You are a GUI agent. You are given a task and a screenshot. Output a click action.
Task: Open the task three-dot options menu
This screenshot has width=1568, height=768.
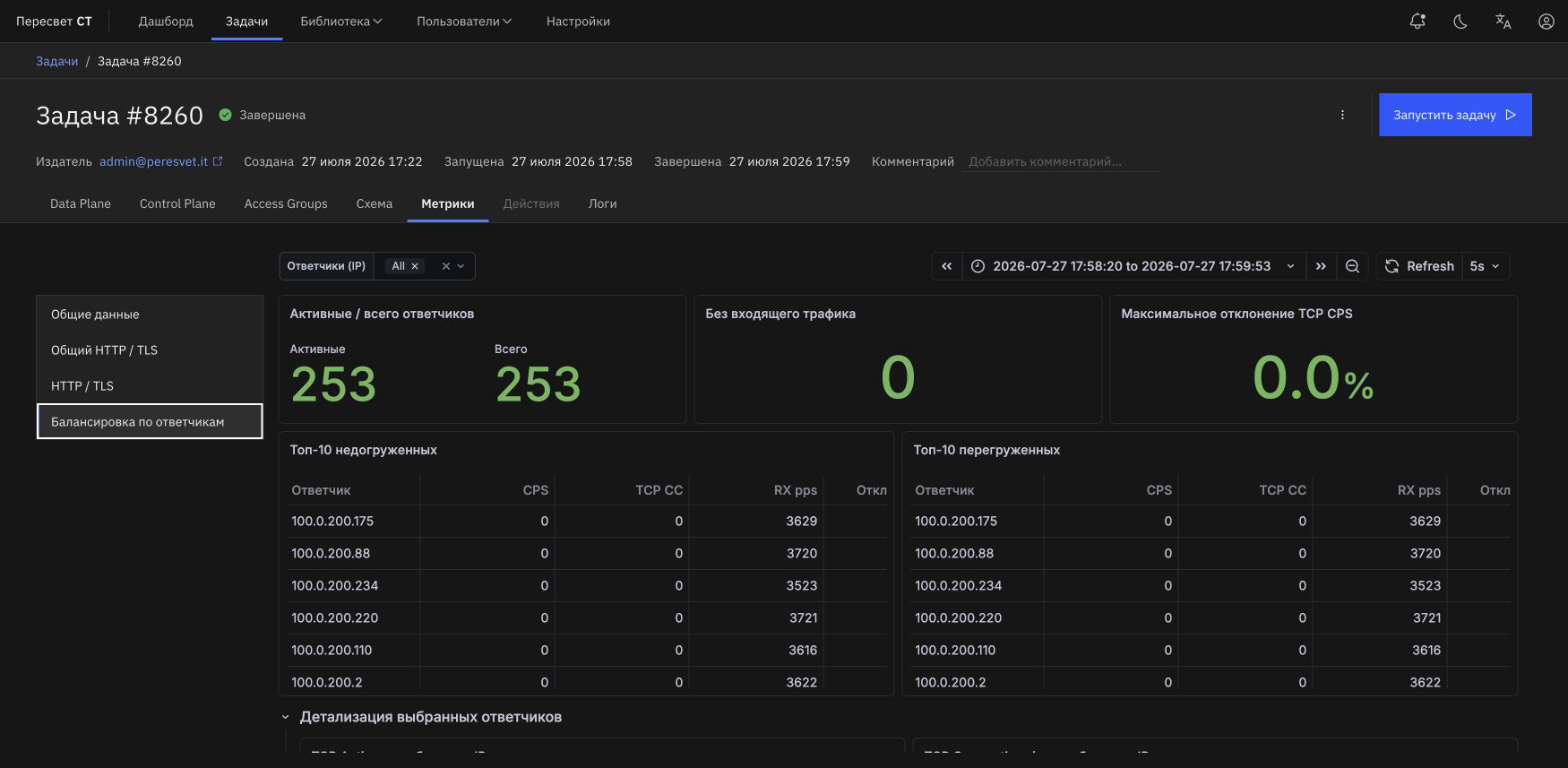(x=1342, y=115)
